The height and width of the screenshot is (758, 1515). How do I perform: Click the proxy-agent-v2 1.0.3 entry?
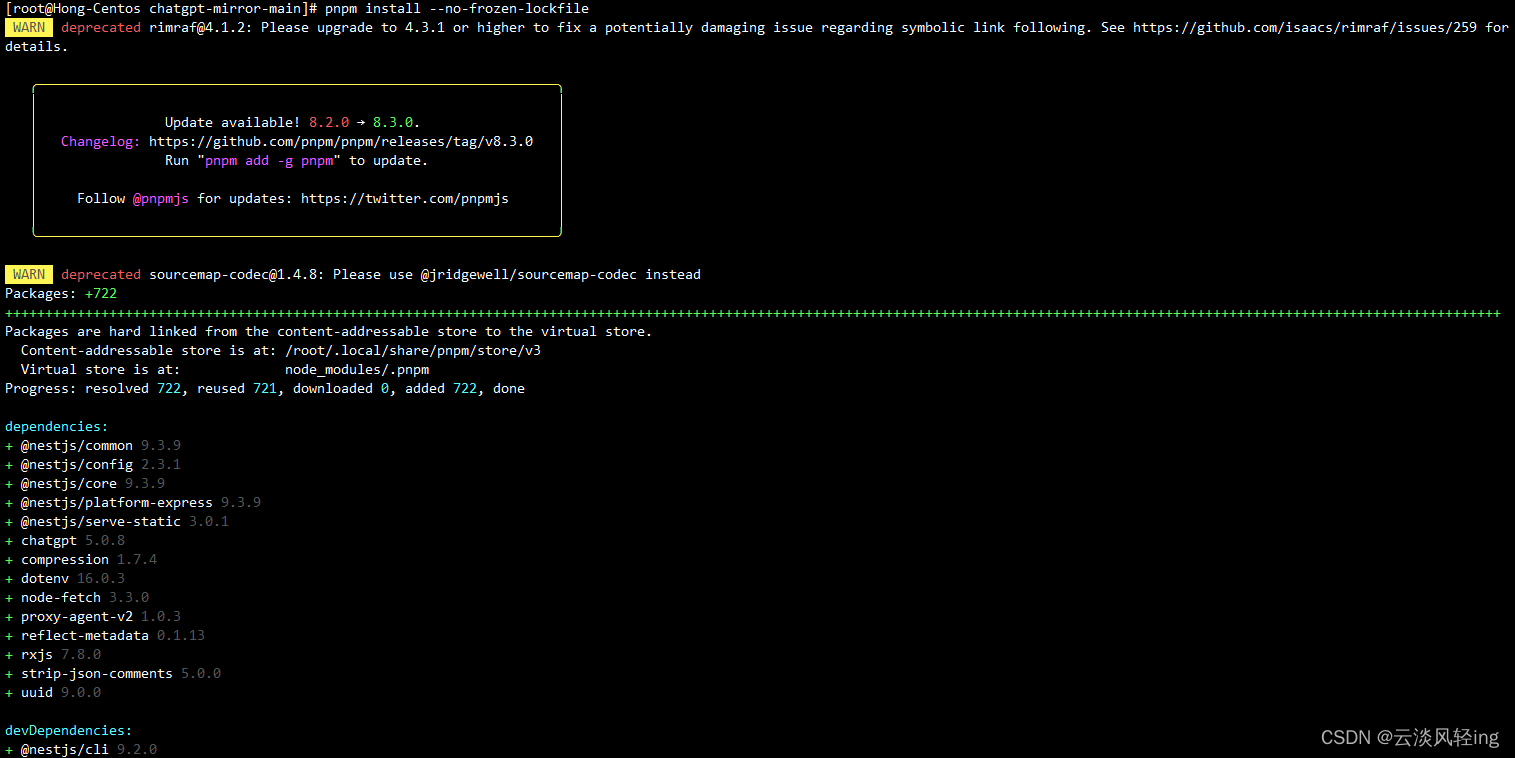point(93,616)
